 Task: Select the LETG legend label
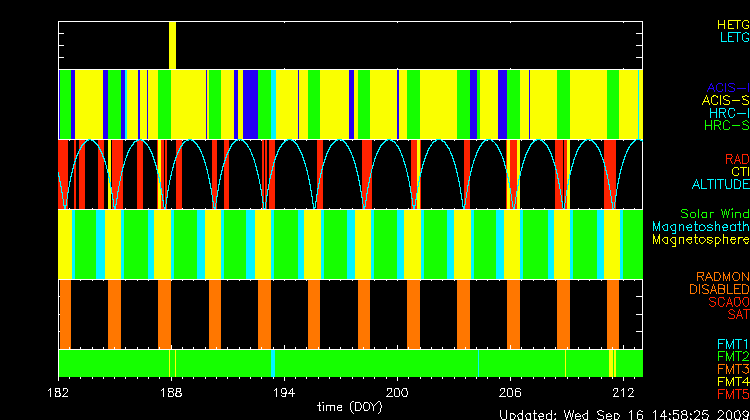[732, 37]
